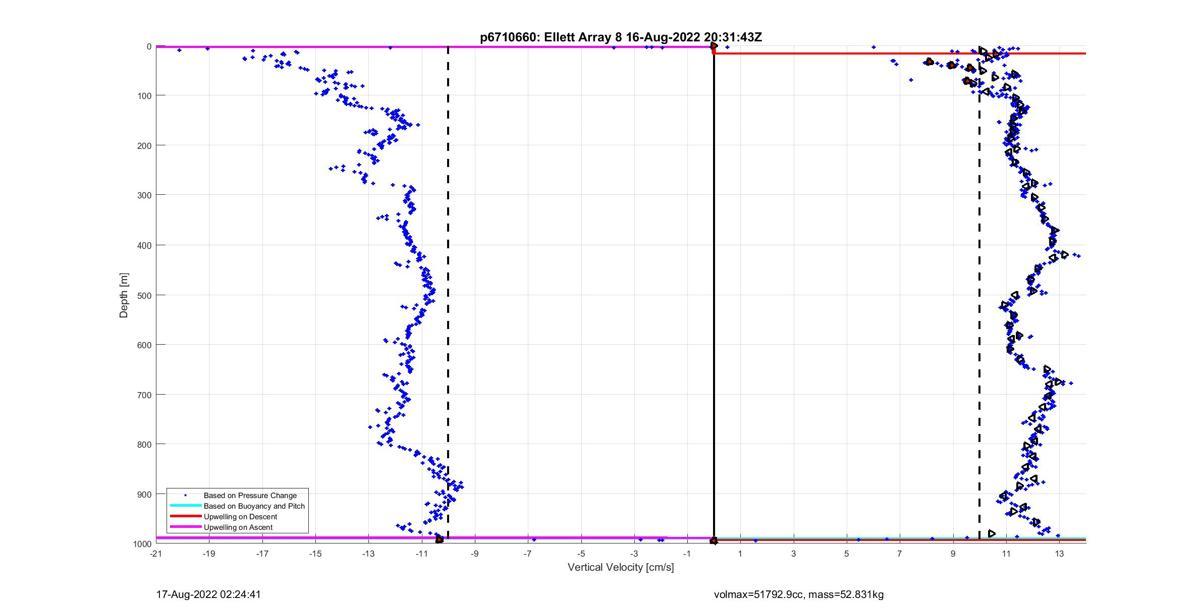Click x-axis tick label '-21'
1200x611 pixels.
(156, 554)
